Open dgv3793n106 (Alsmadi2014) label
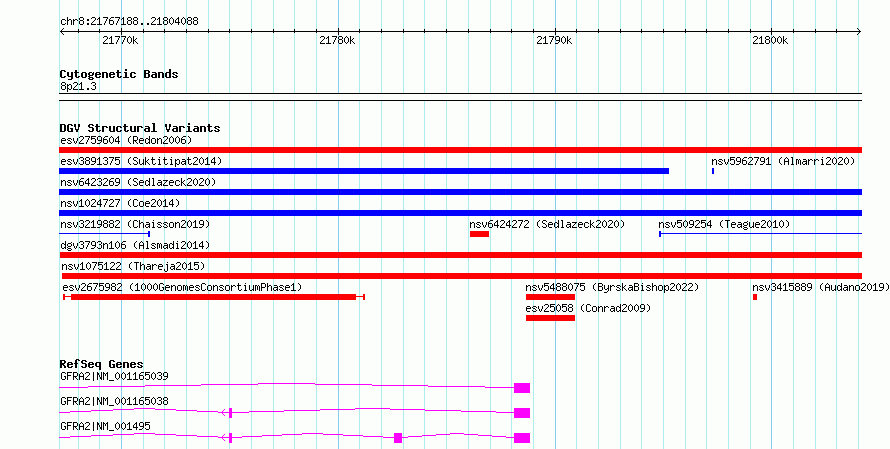The height and width of the screenshot is (449, 890). click(x=135, y=245)
